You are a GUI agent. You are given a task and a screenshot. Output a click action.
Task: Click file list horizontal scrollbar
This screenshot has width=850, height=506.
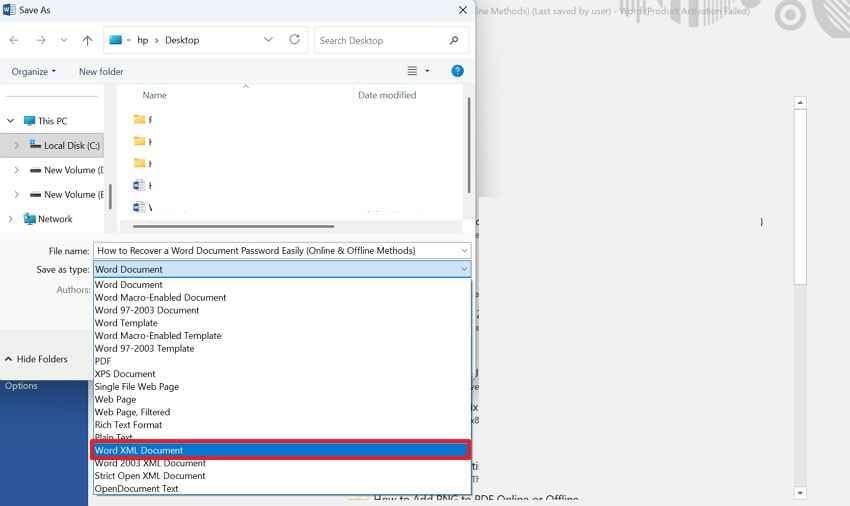point(233,226)
